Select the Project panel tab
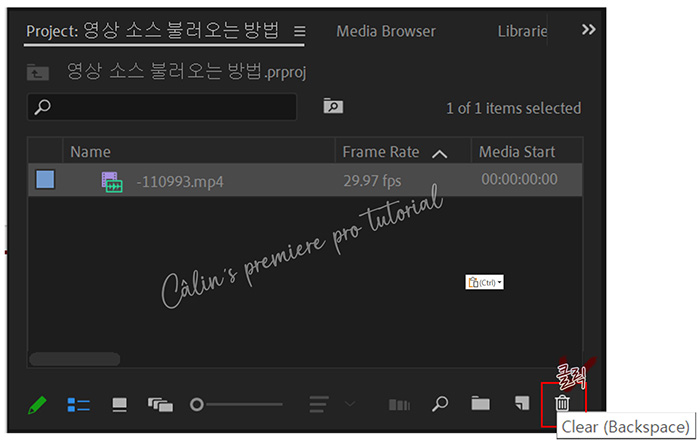The image size is (700, 444). point(152,31)
